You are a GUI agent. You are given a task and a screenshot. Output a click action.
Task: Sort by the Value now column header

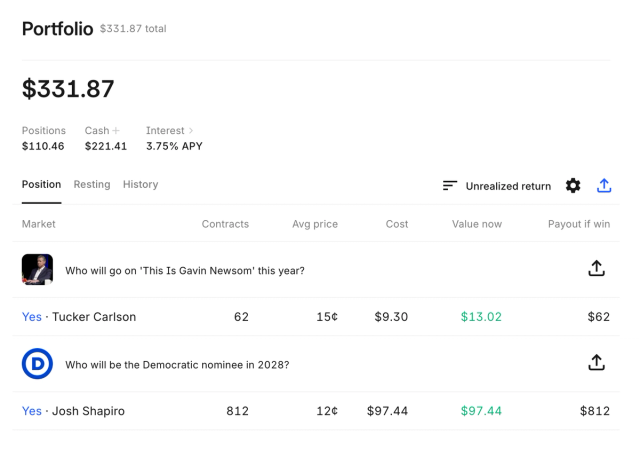(x=477, y=224)
